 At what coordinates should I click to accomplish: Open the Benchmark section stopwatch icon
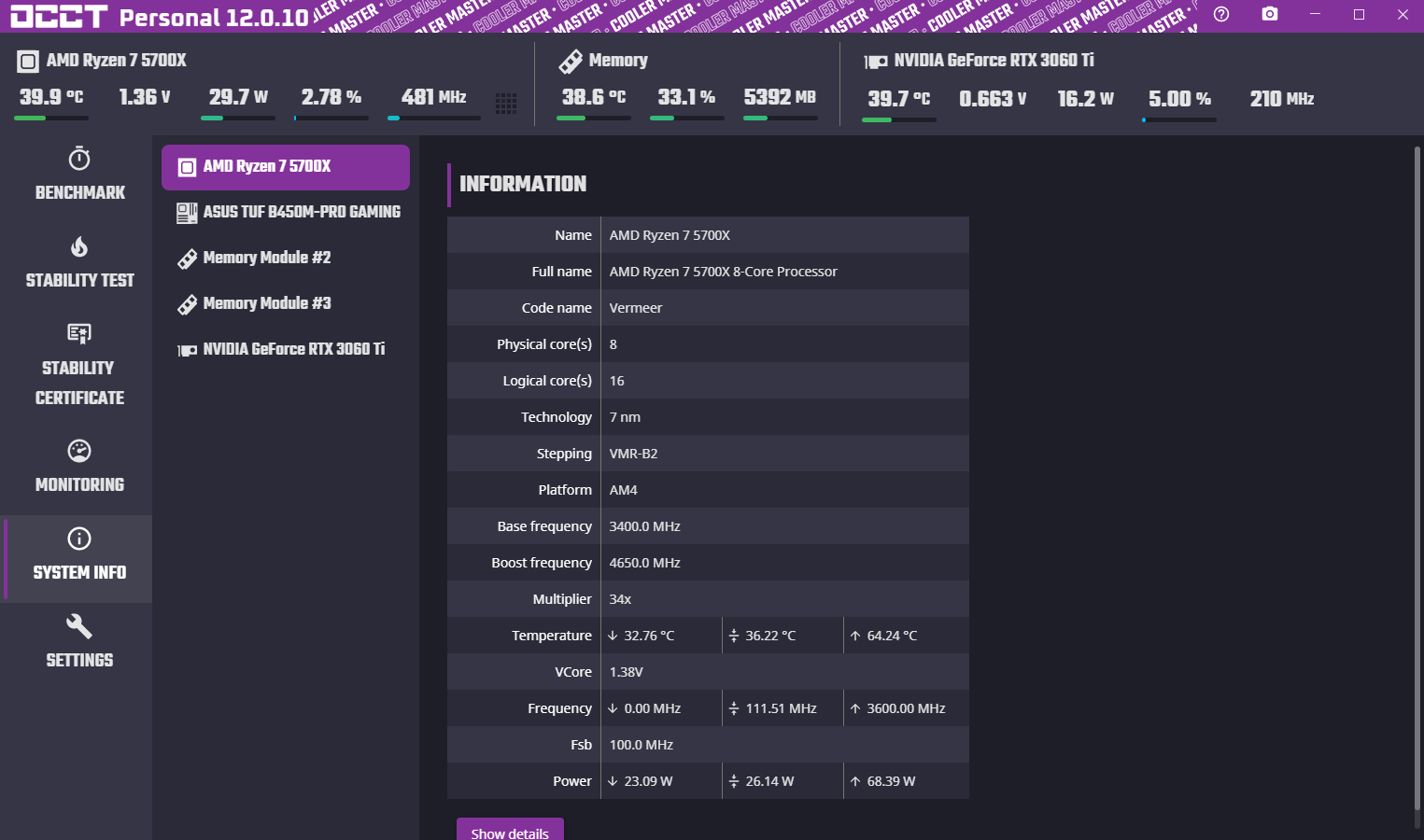(x=79, y=159)
